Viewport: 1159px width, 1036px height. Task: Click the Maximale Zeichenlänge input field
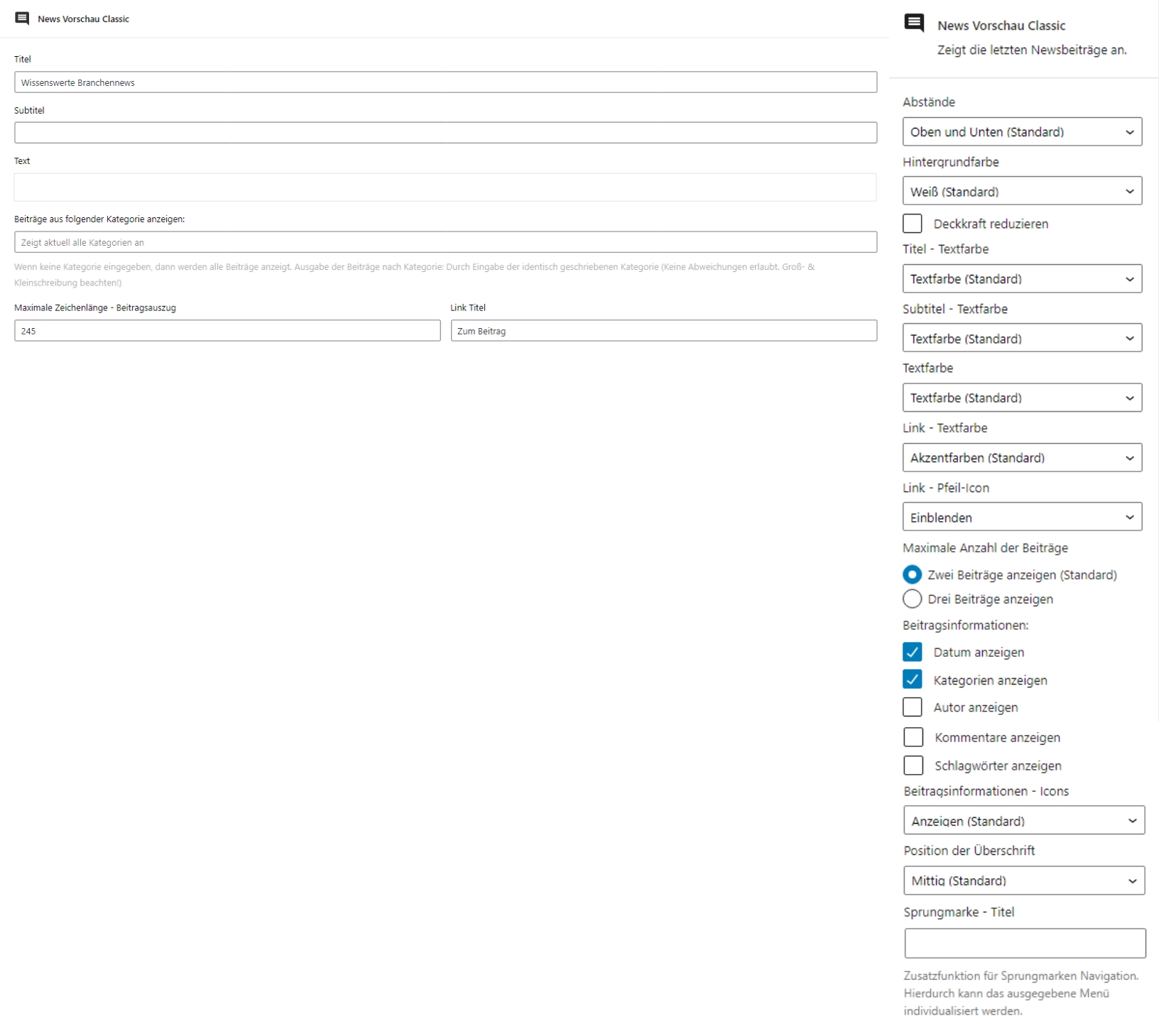coord(227,331)
